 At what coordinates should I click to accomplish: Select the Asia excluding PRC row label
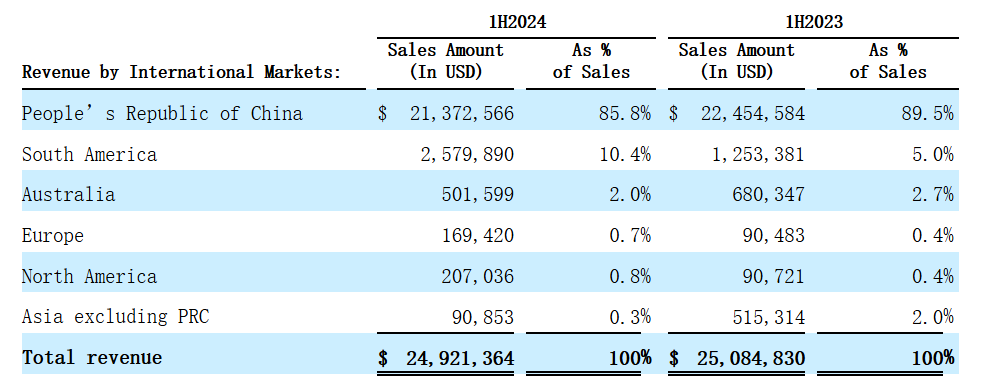coord(115,316)
